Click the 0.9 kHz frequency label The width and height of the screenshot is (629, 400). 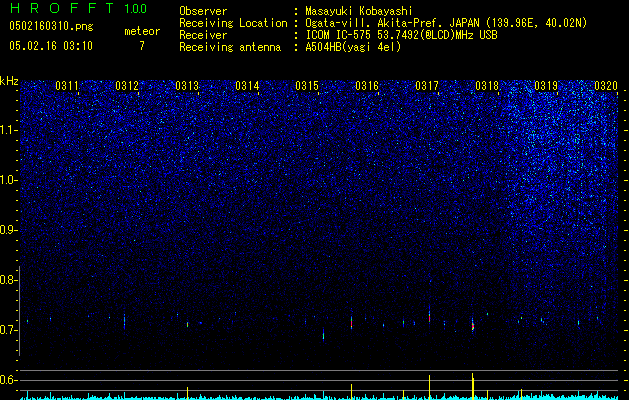coord(8,230)
